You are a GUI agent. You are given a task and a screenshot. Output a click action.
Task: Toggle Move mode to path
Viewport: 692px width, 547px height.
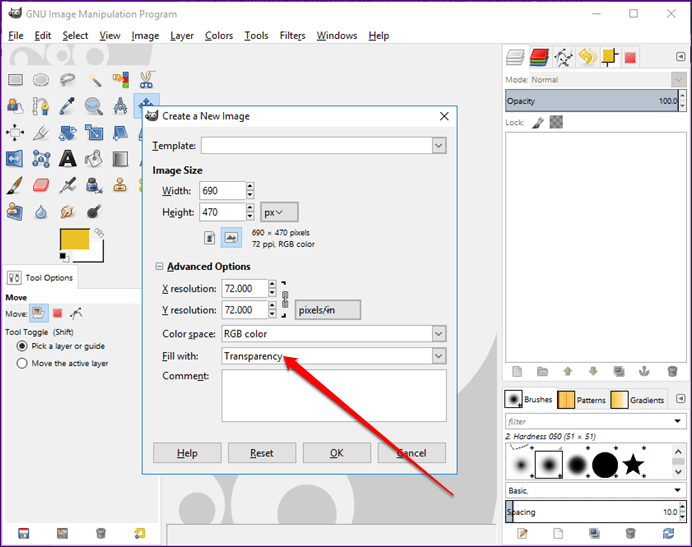pyautogui.click(x=76, y=313)
